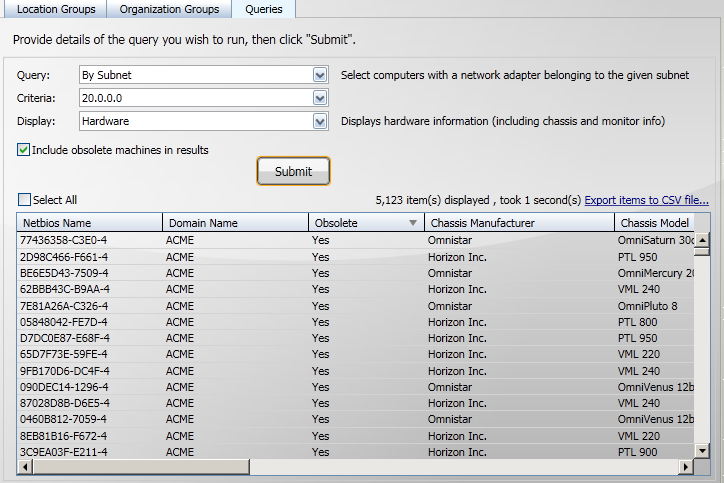Click the Chassis Manufacturer column header
The width and height of the screenshot is (724, 483).
(518, 223)
